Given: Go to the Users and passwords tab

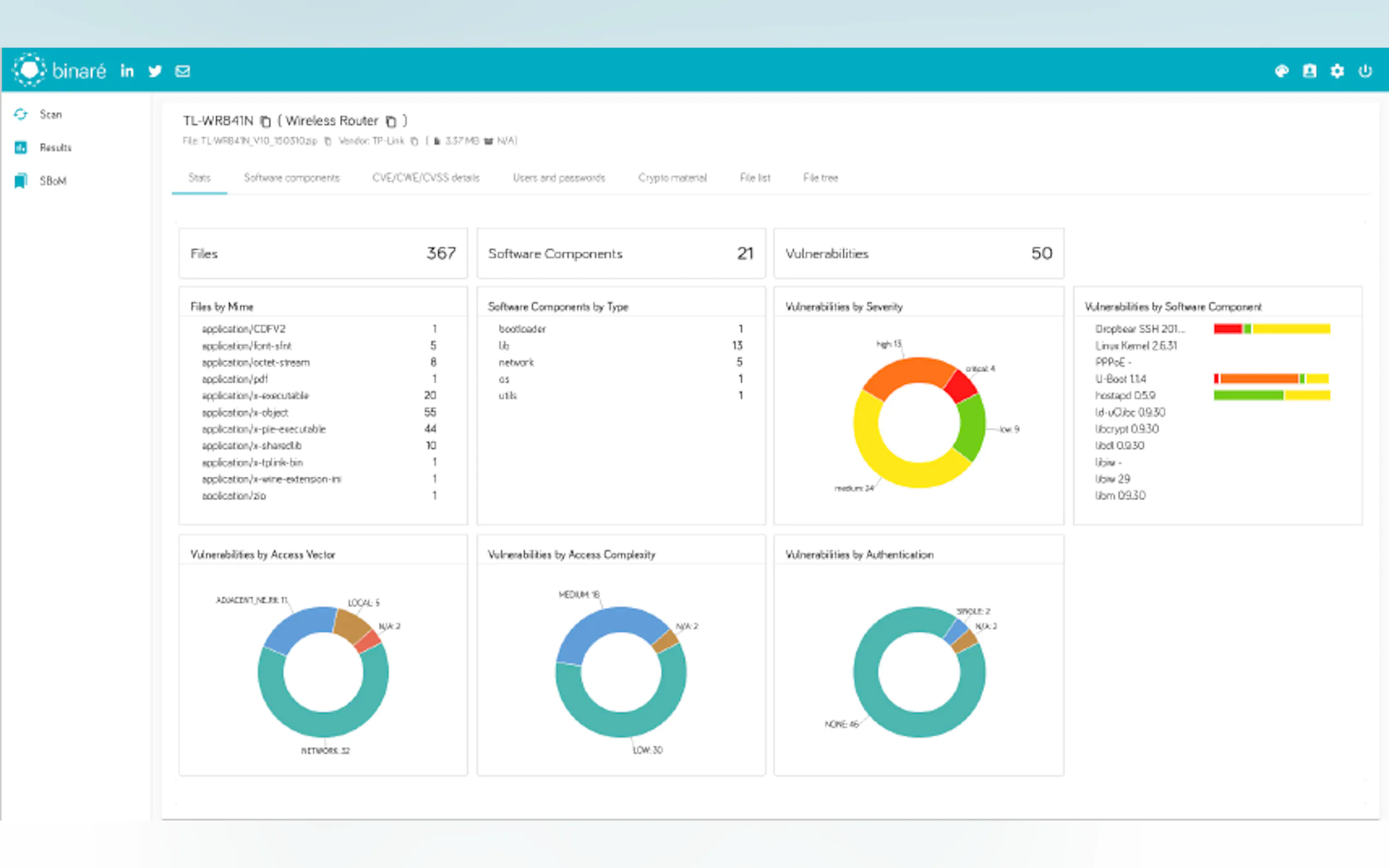Looking at the screenshot, I should click(x=559, y=178).
